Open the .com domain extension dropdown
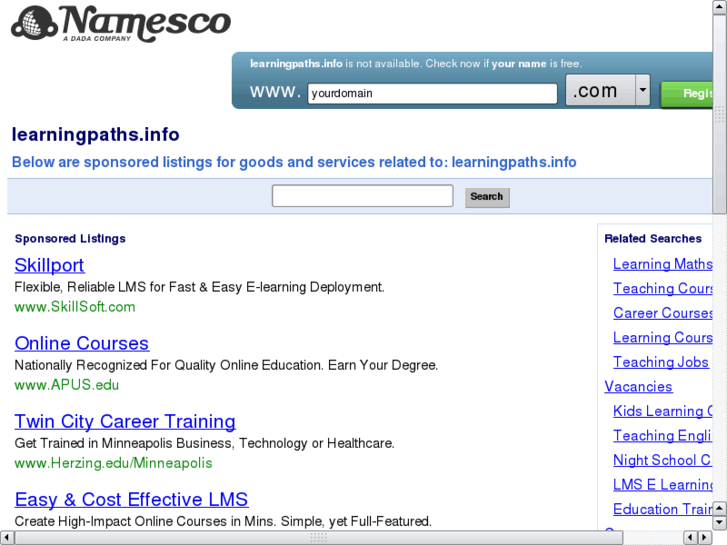 click(608, 90)
